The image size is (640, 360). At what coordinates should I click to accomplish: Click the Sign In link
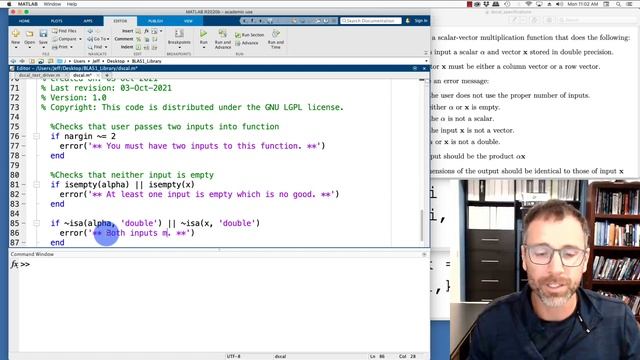(x=421, y=20)
